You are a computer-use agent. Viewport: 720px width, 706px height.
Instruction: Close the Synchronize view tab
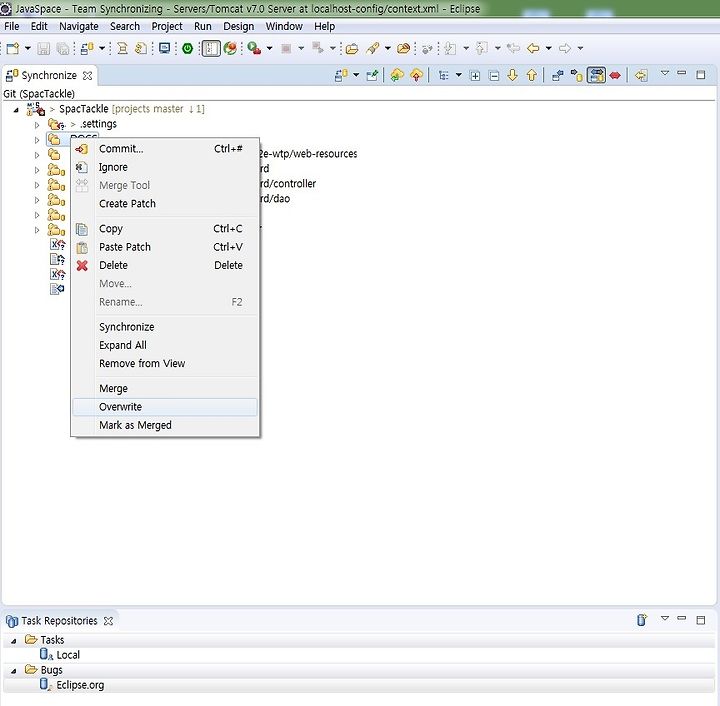(87, 76)
